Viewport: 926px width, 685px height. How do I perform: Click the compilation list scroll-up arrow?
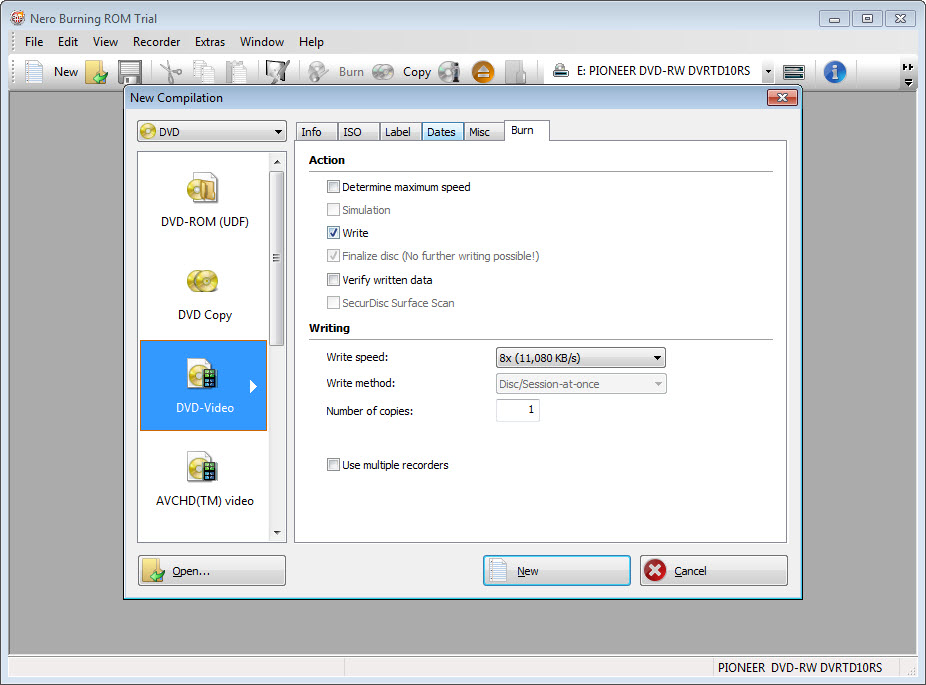coord(277,161)
